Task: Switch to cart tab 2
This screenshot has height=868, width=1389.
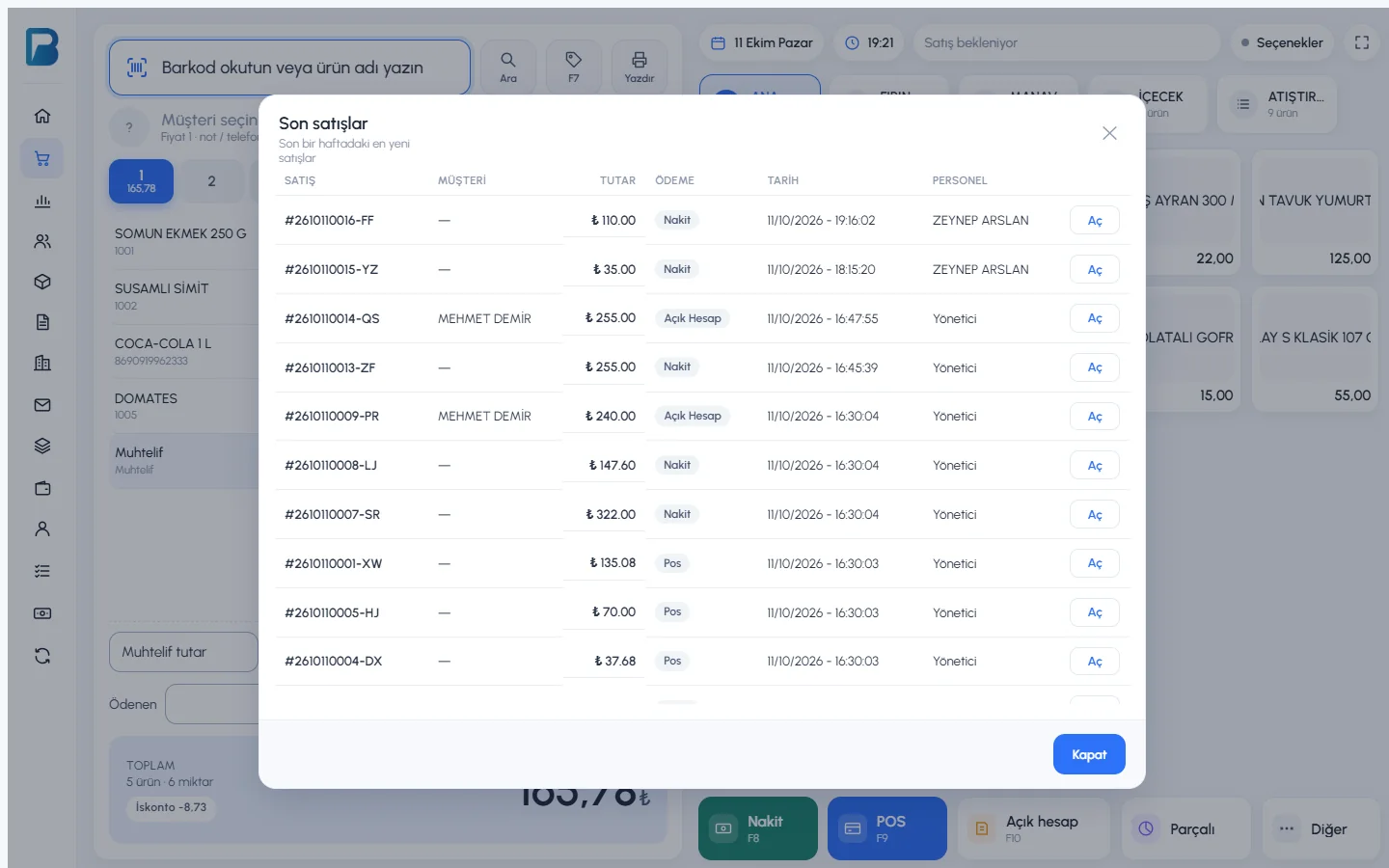Action: (211, 181)
